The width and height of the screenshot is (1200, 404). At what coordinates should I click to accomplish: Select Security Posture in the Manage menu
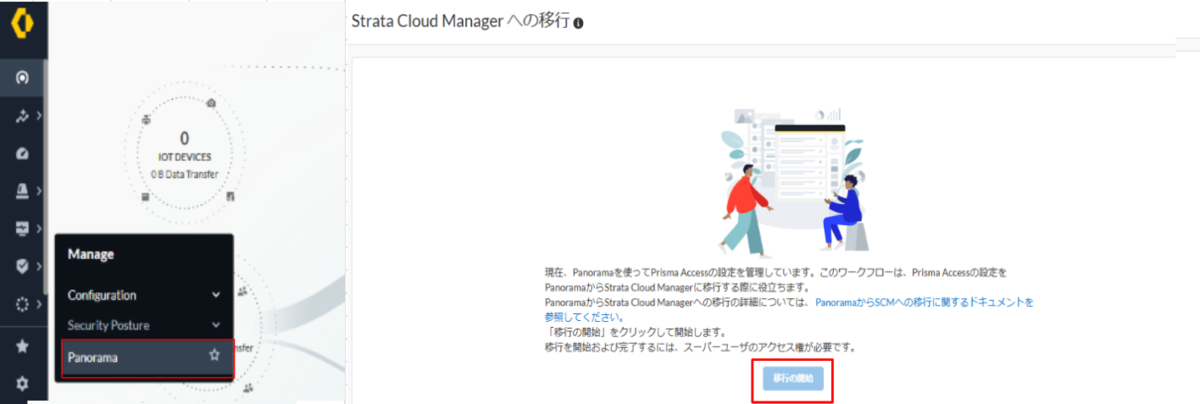coord(107,325)
